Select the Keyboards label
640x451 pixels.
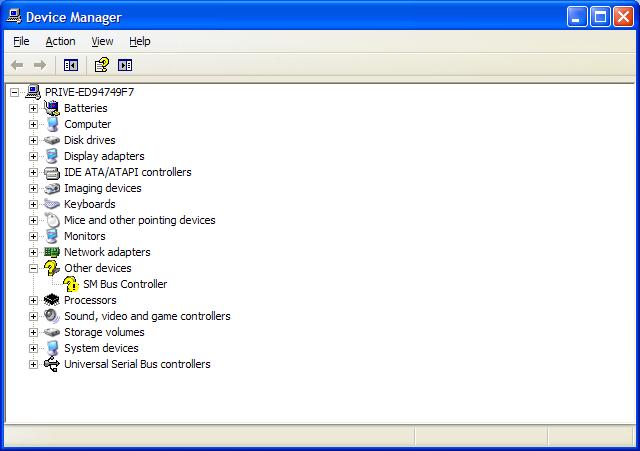(90, 204)
